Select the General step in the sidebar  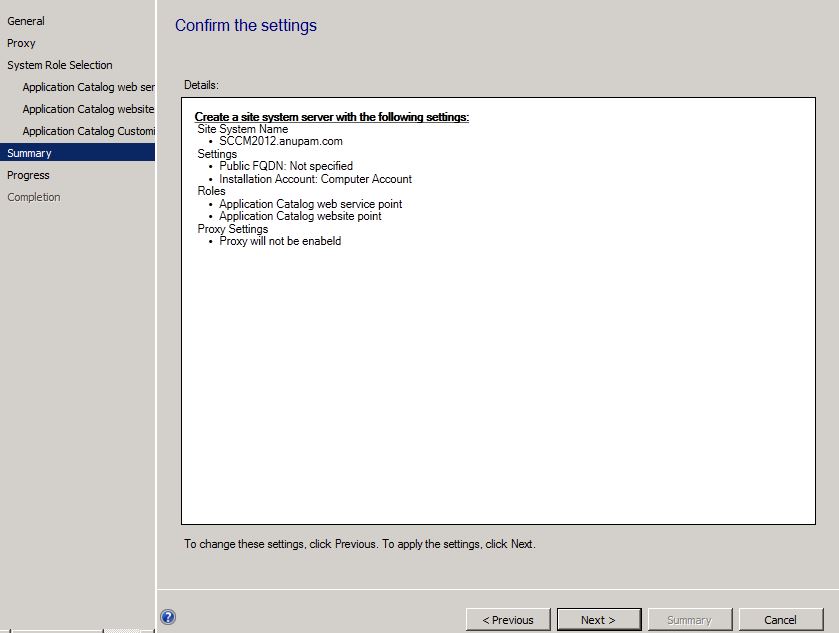(x=26, y=21)
